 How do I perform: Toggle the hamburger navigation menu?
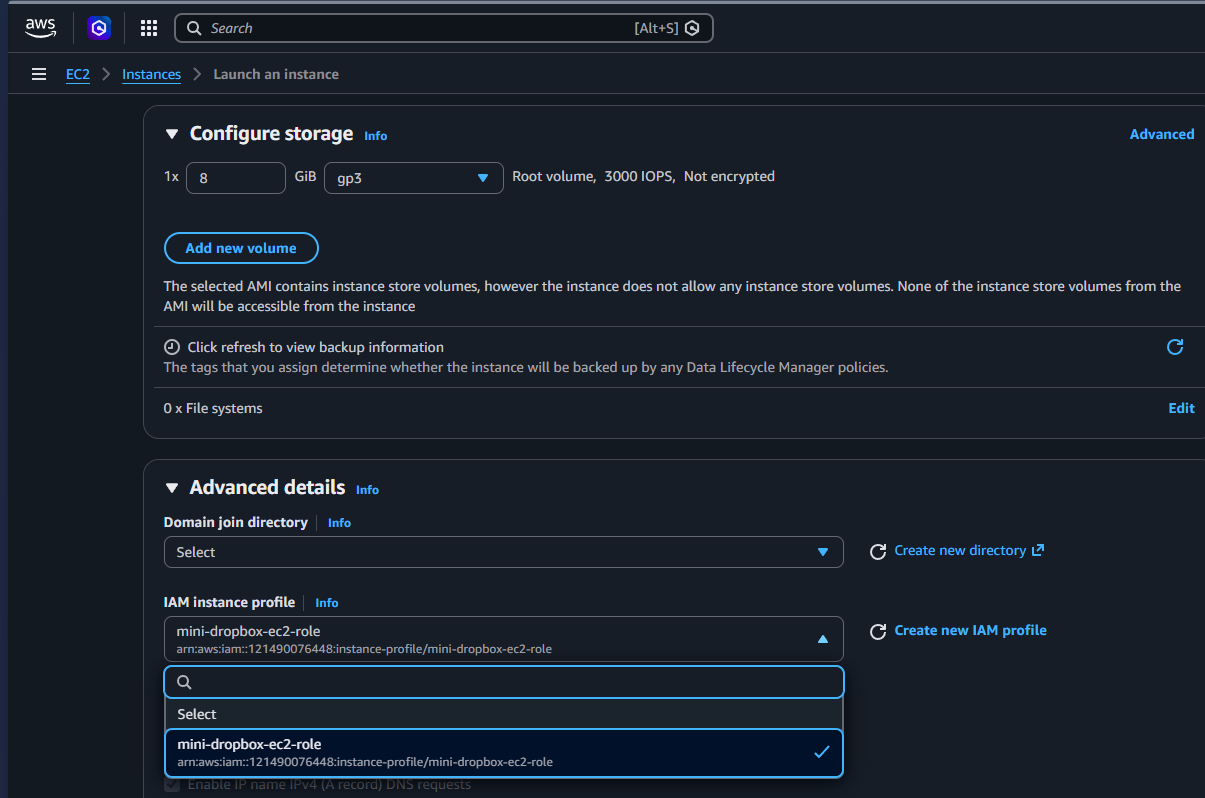[x=39, y=74]
